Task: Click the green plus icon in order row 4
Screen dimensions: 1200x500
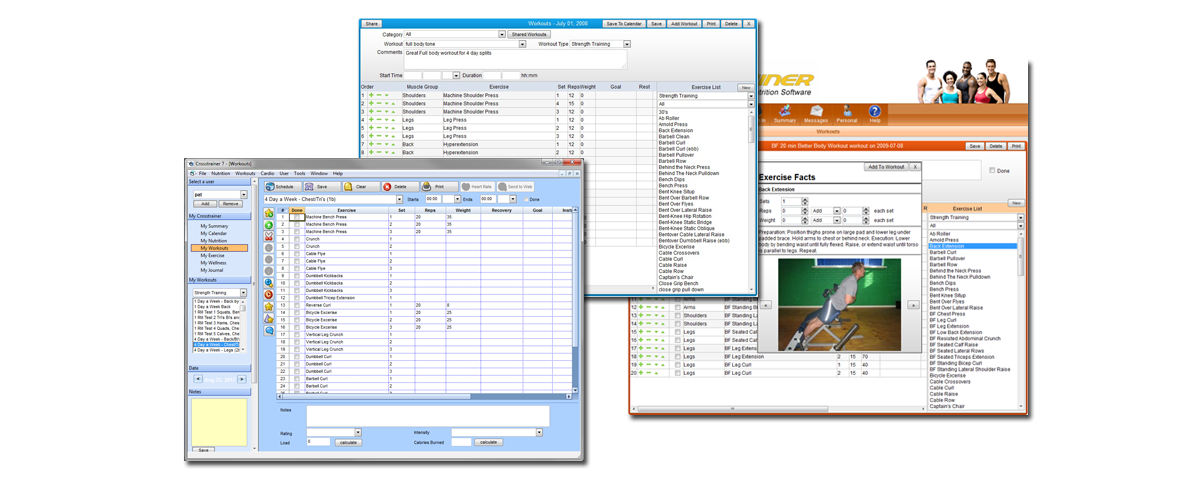Action: (371, 119)
